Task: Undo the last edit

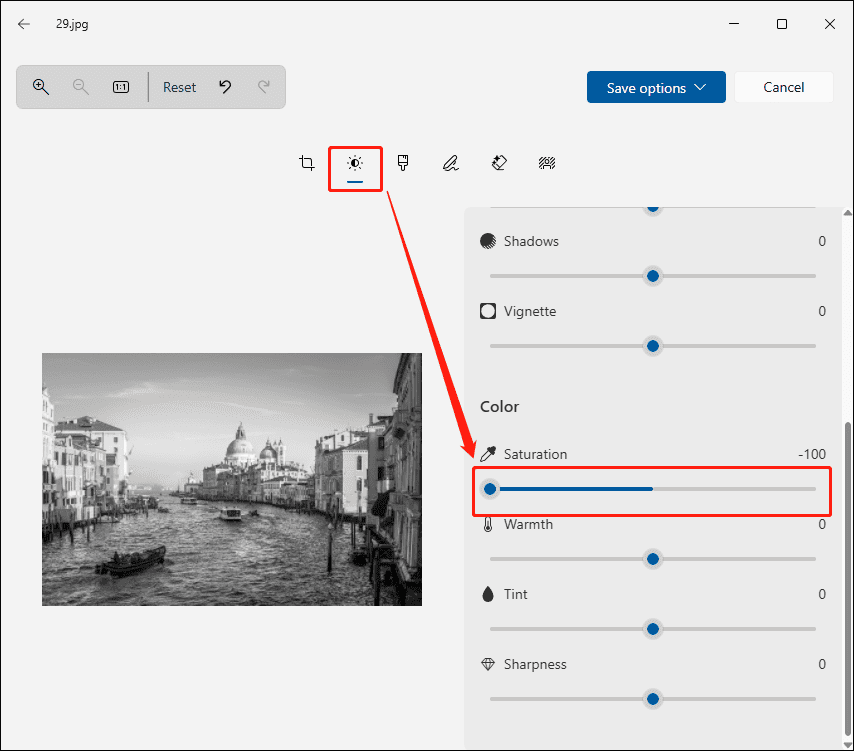Action: (x=225, y=87)
